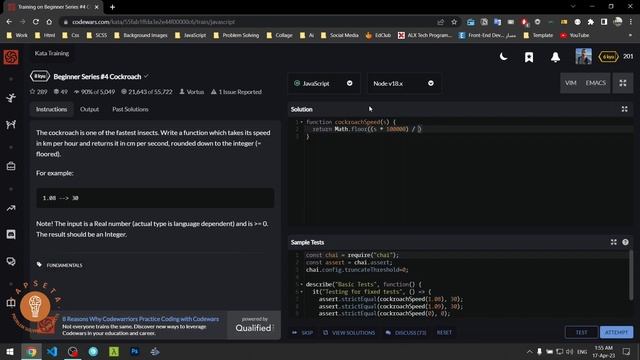Viewport: 640px width, 360px height.
Task: Open the Leaders trending sidebar icon
Action: [x=11, y=208]
